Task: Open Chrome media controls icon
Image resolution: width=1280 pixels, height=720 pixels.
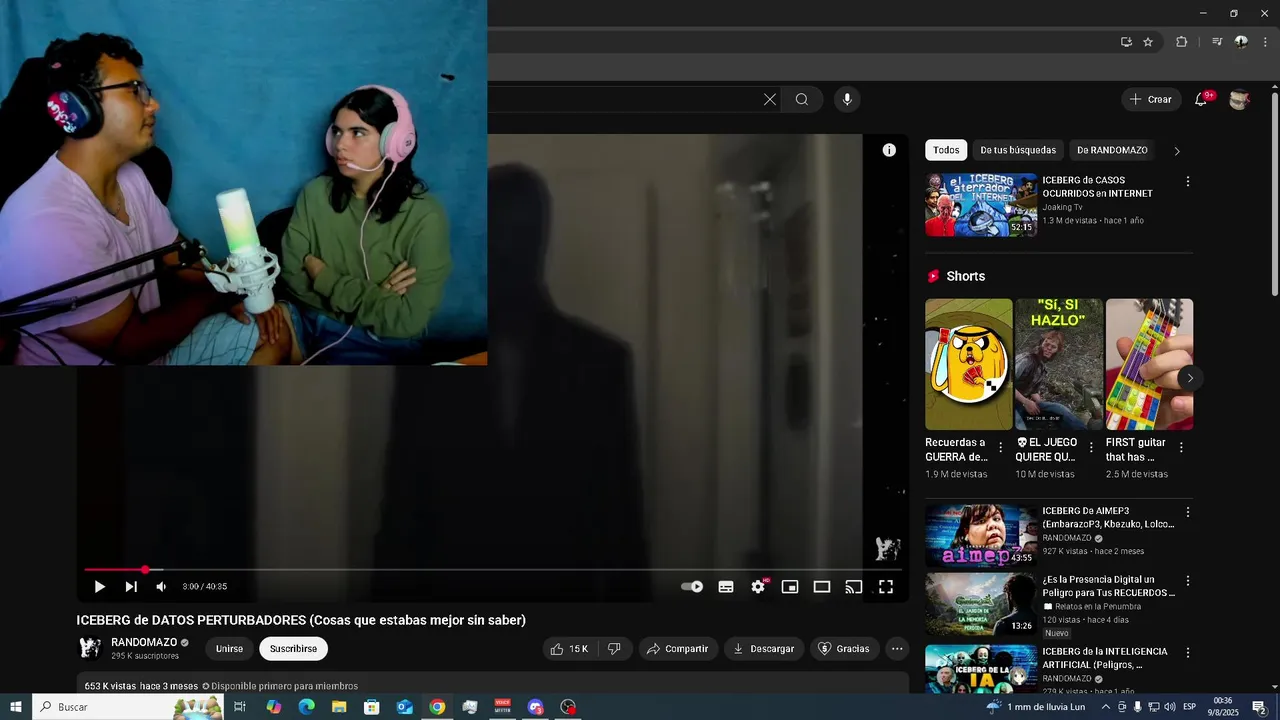Action: tap(1217, 42)
